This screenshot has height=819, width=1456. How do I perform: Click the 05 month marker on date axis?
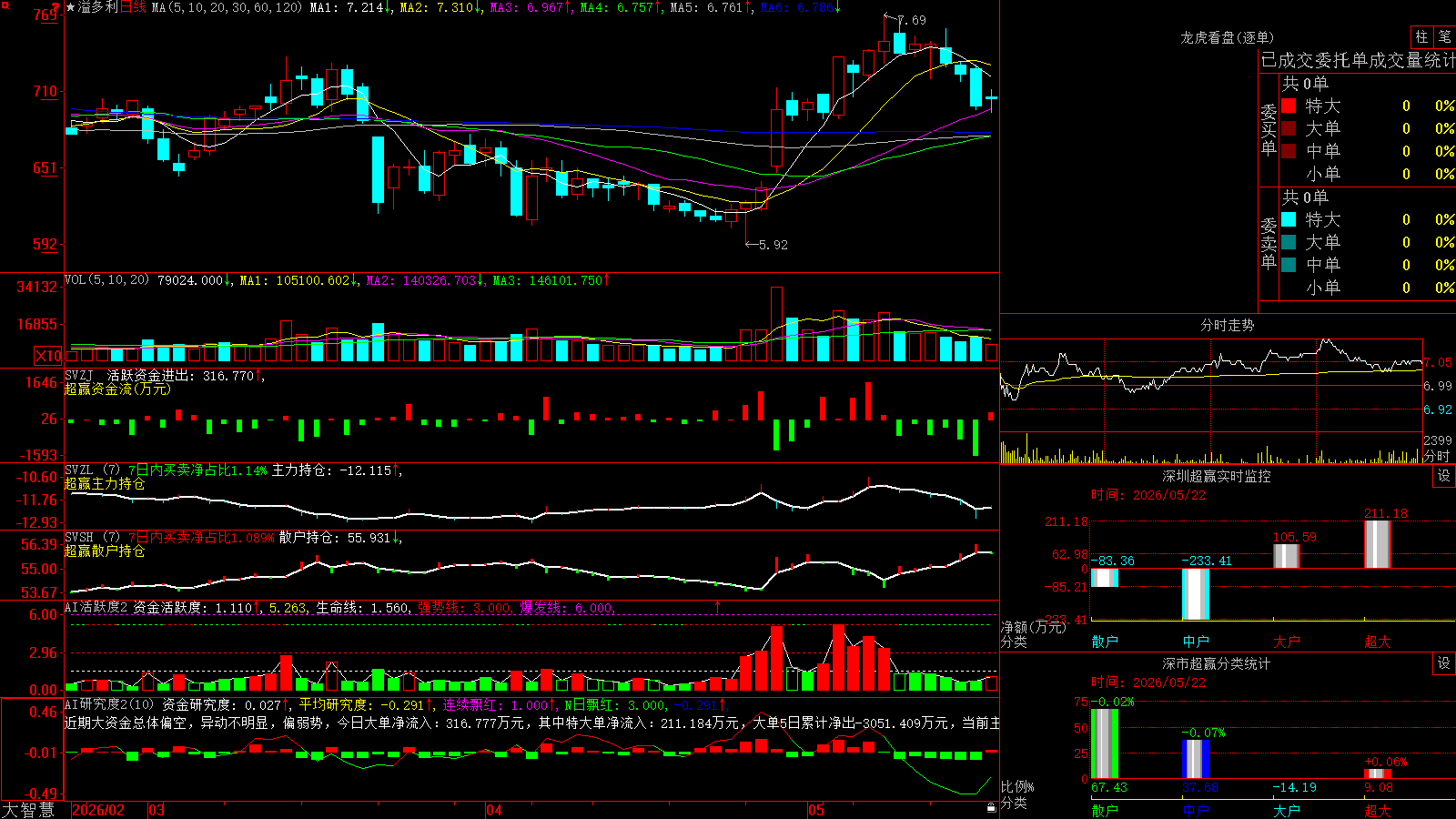pyautogui.click(x=816, y=810)
